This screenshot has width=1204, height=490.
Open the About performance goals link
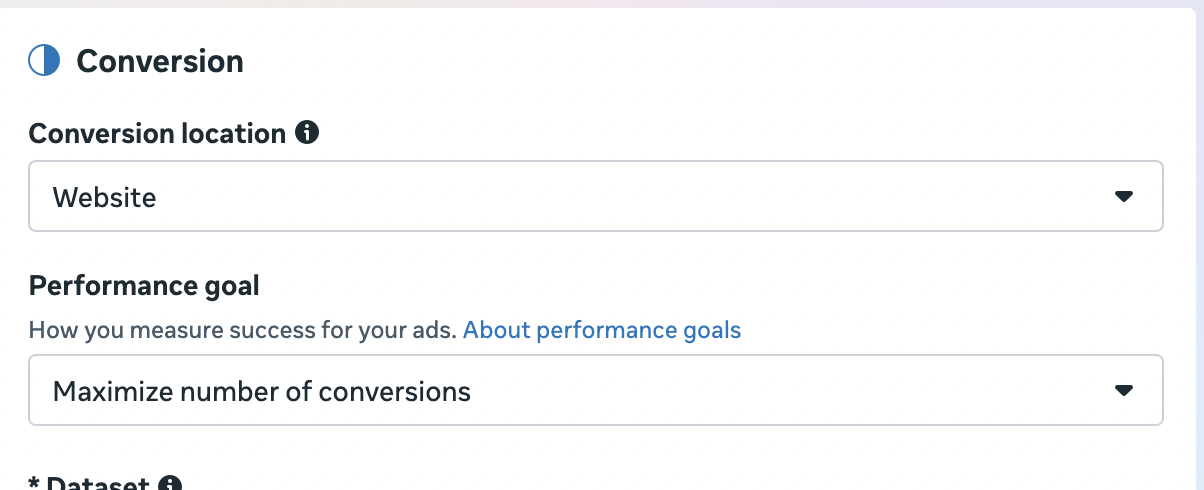point(602,330)
